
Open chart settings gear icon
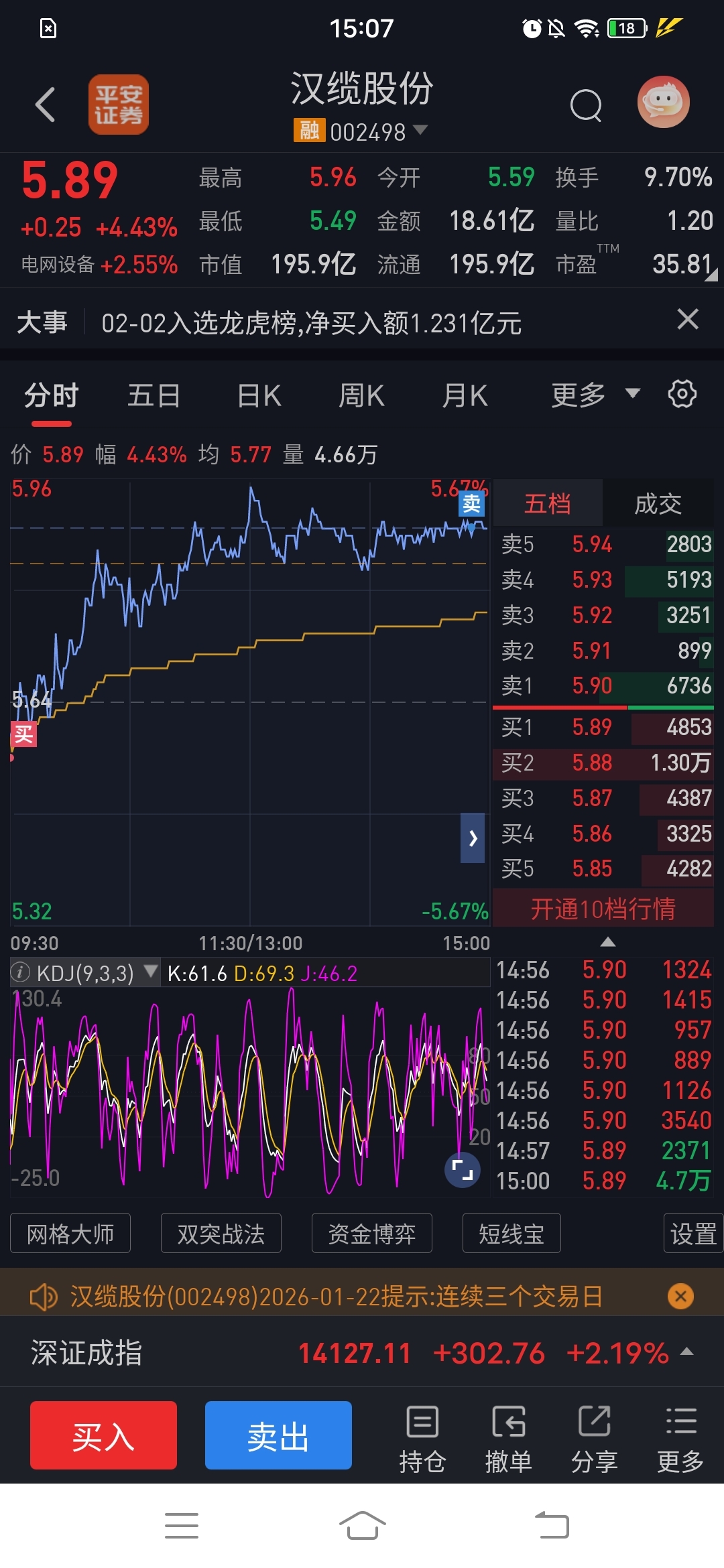(x=682, y=394)
